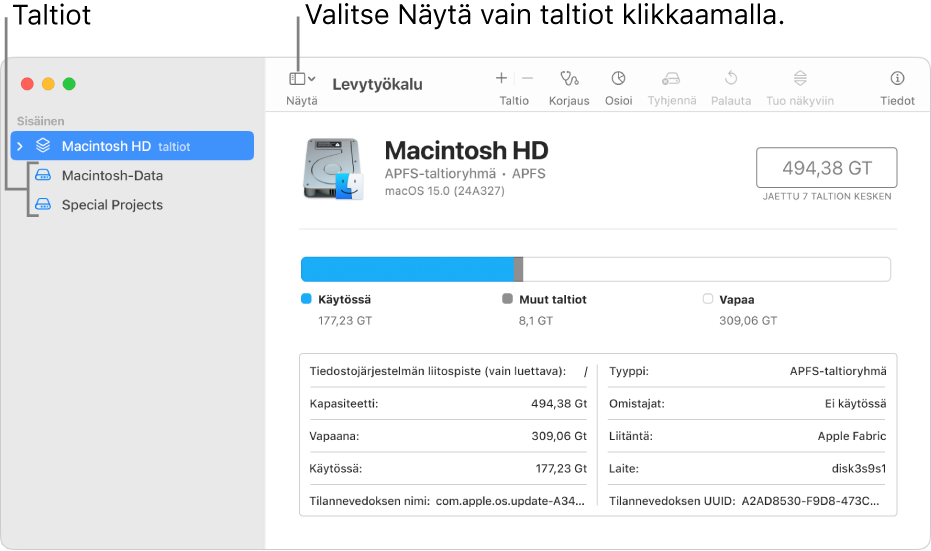Click the 309,06 GT free value
931x551 pixels.
tap(748, 321)
